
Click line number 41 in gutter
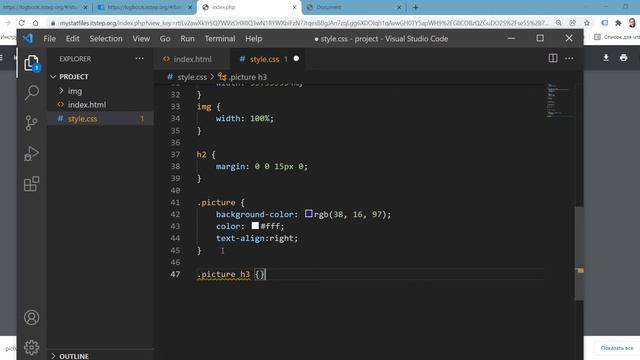coord(175,202)
